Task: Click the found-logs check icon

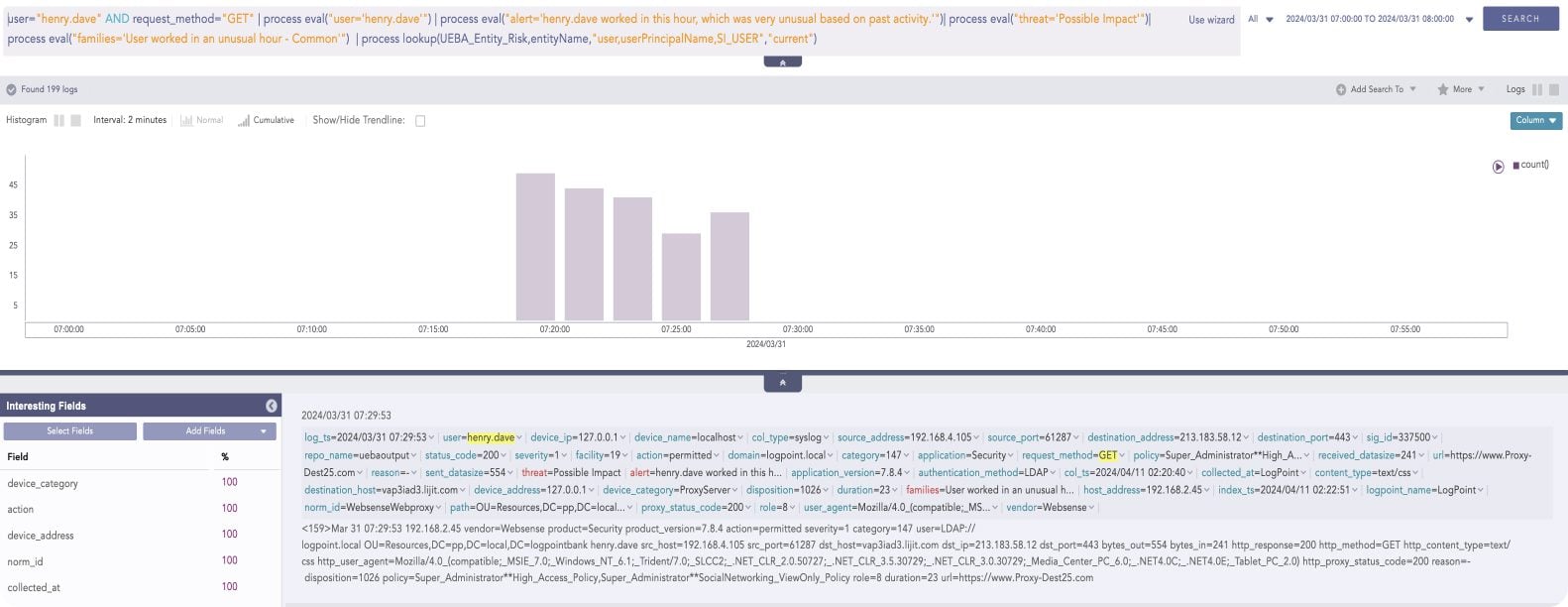Action: (x=11, y=89)
